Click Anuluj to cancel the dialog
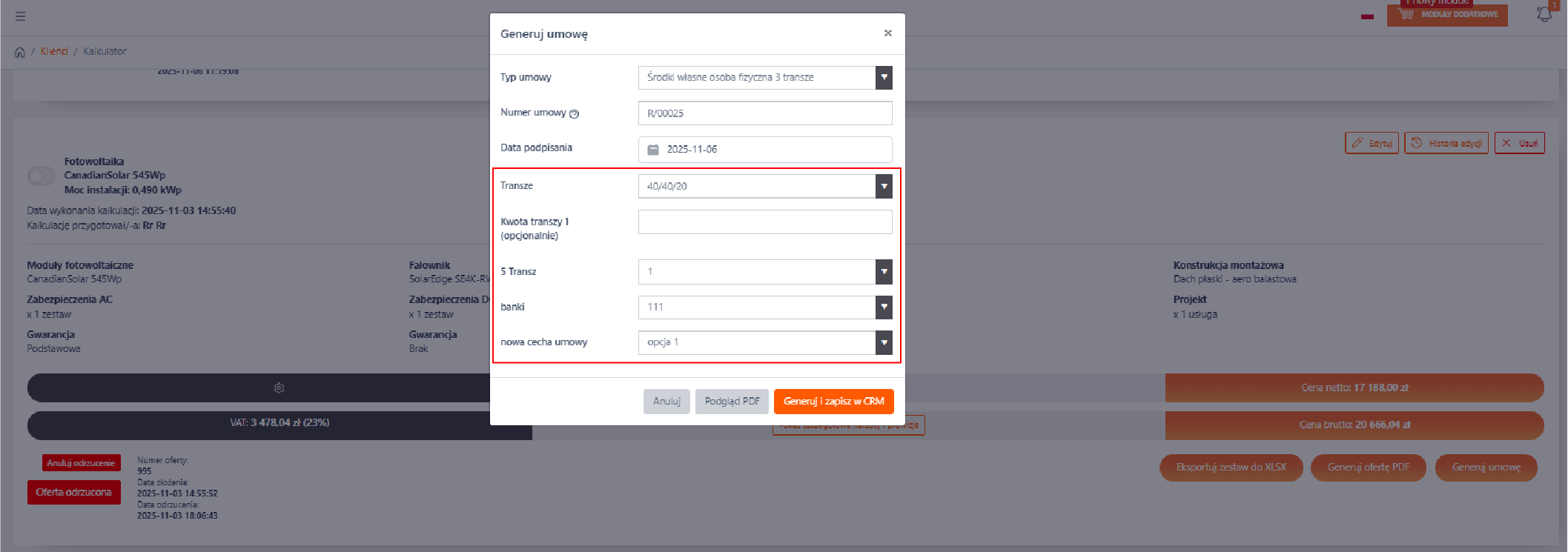The image size is (1568, 552). tap(666, 402)
